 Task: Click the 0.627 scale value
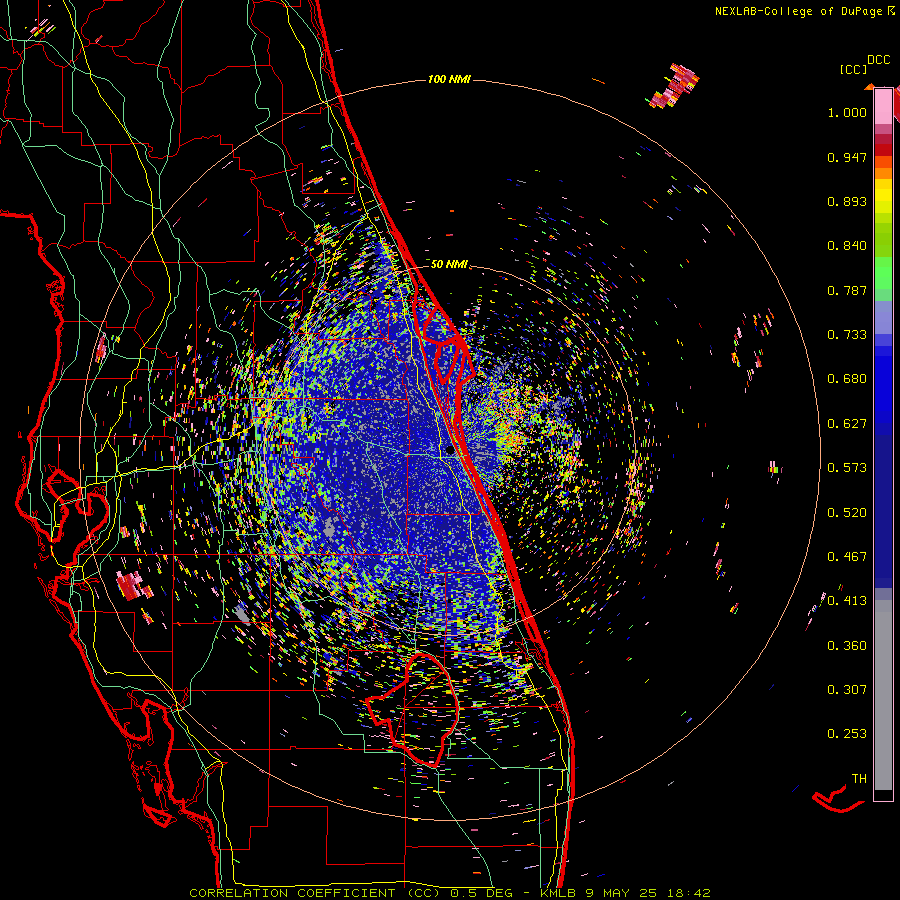(x=847, y=424)
